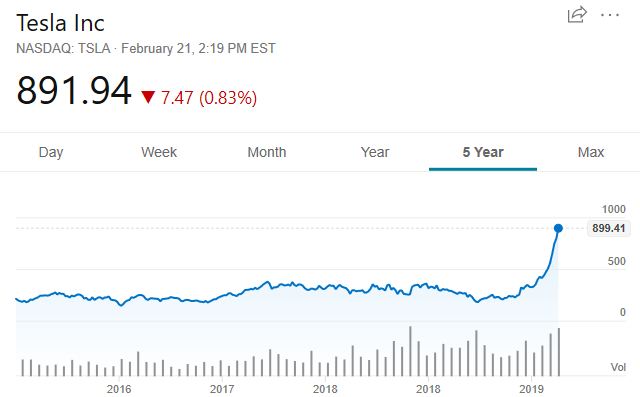Image resolution: width=640 pixels, height=397 pixels.
Task: Select the Year time range tab
Action: (375, 152)
